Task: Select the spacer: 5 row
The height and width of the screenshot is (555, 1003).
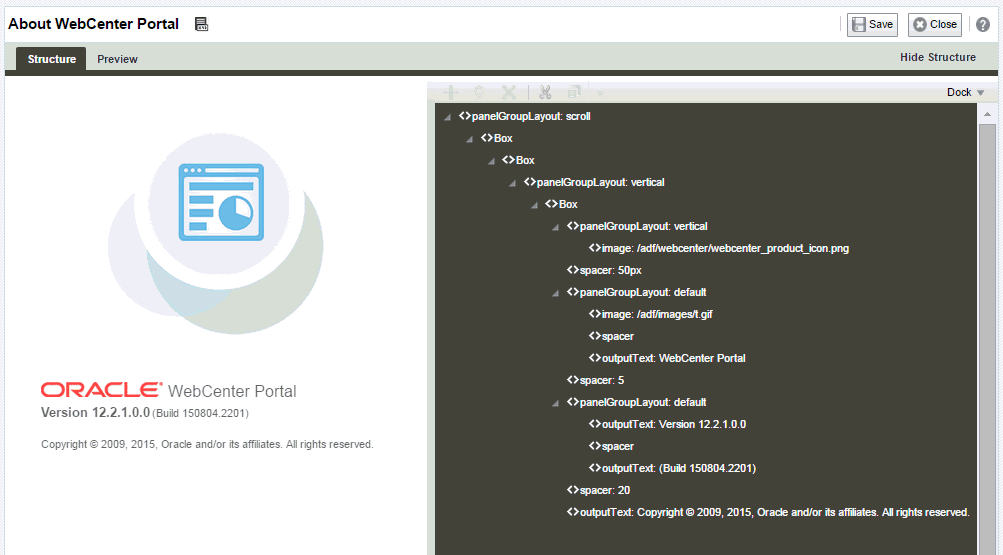Action: [x=596, y=380]
